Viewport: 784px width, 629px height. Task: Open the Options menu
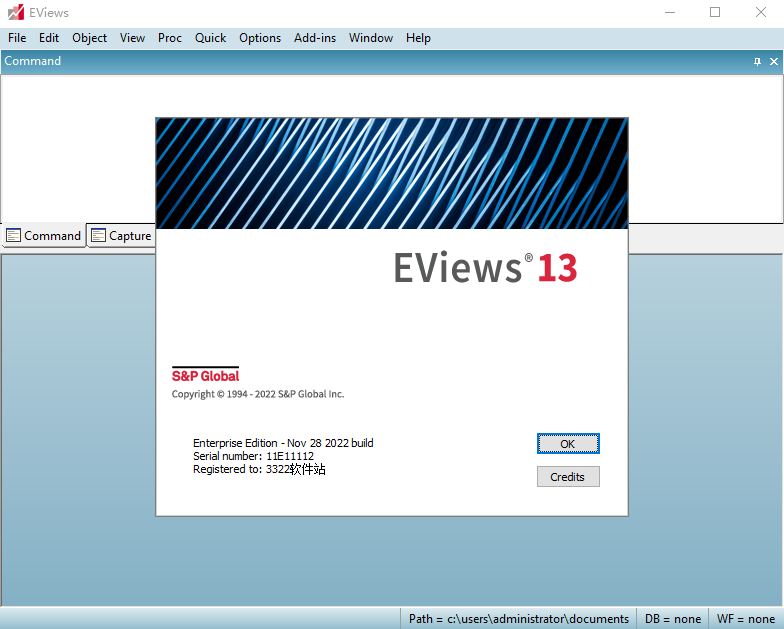point(260,38)
